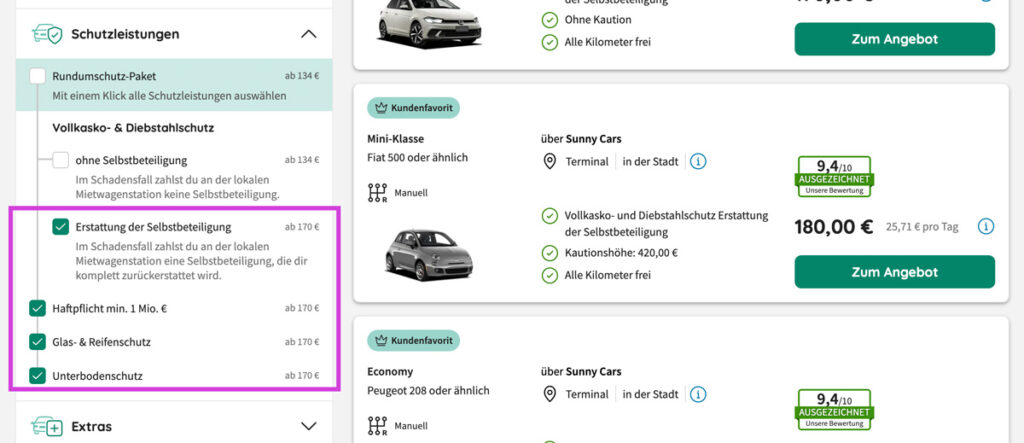Viewport: 1024px width, 443px height.
Task: Click the Vollkasko- & Diebstahlschutz heading
Action: pos(133,128)
